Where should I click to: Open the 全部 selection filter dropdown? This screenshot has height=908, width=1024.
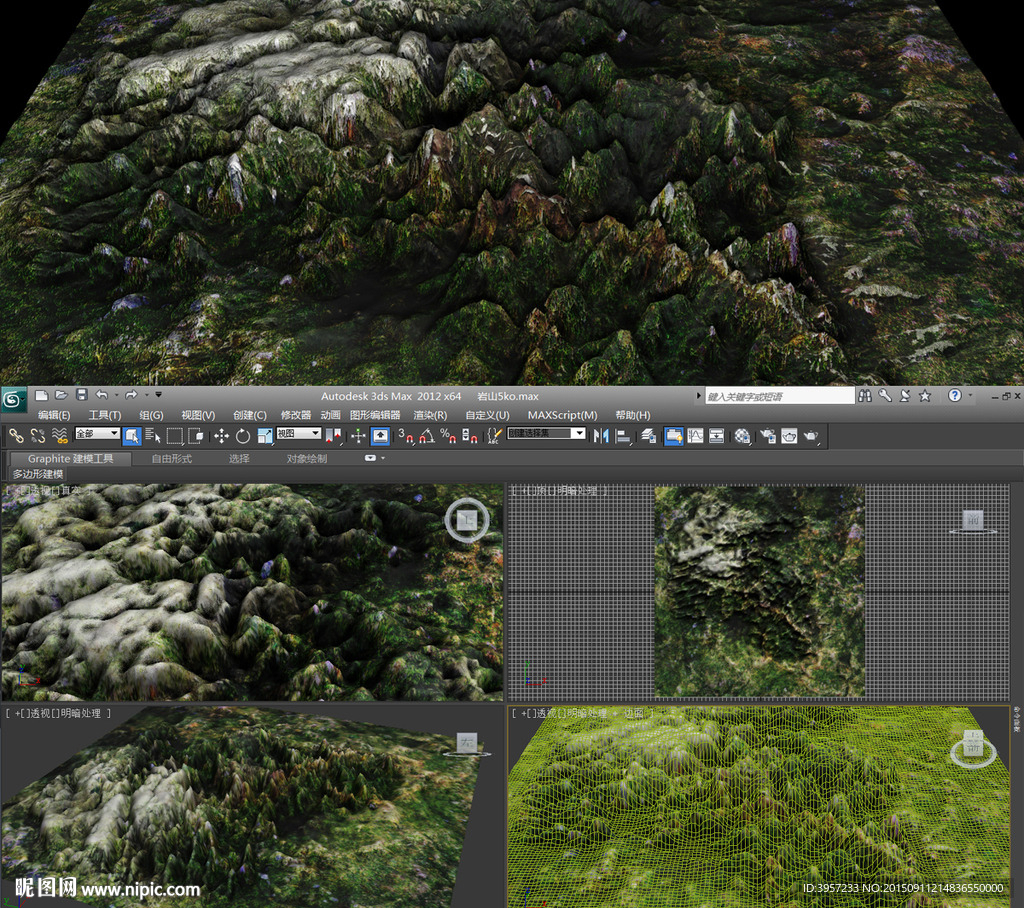[97, 434]
